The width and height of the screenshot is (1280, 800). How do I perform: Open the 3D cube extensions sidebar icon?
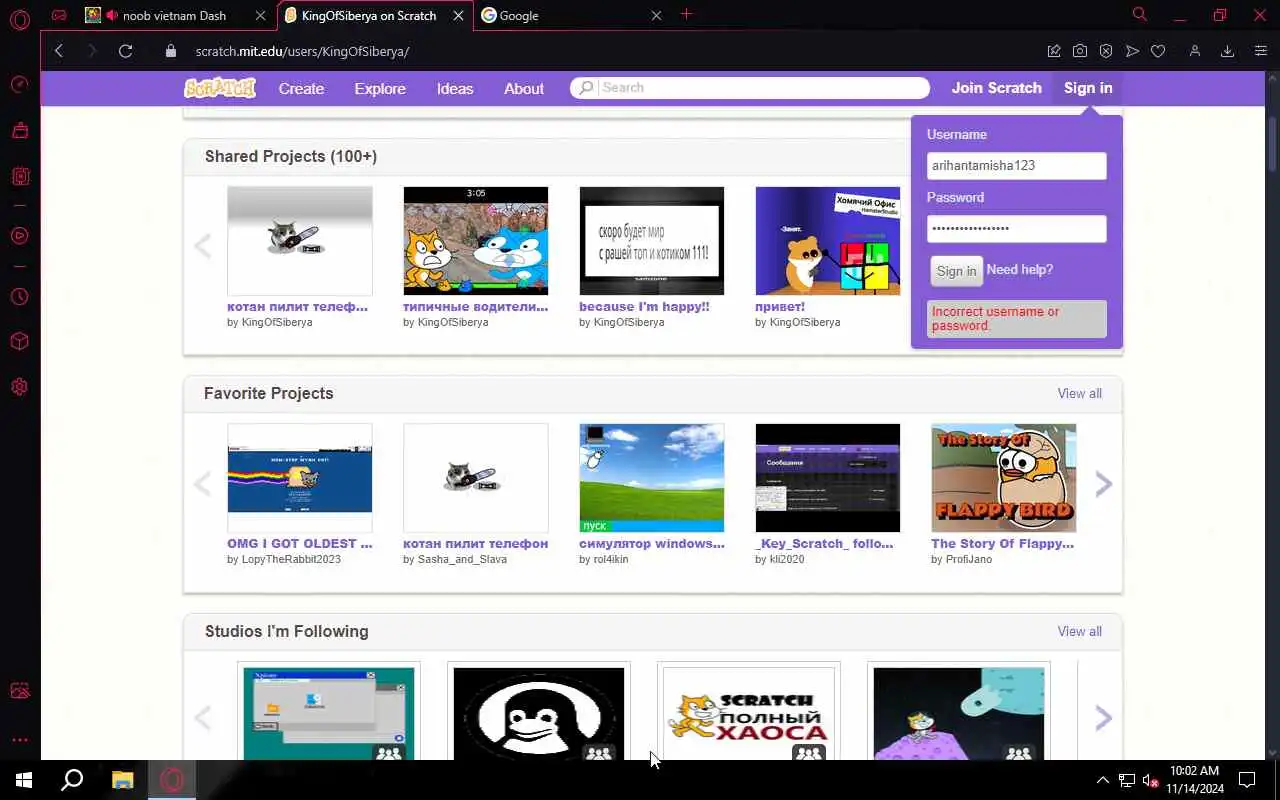(x=19, y=342)
